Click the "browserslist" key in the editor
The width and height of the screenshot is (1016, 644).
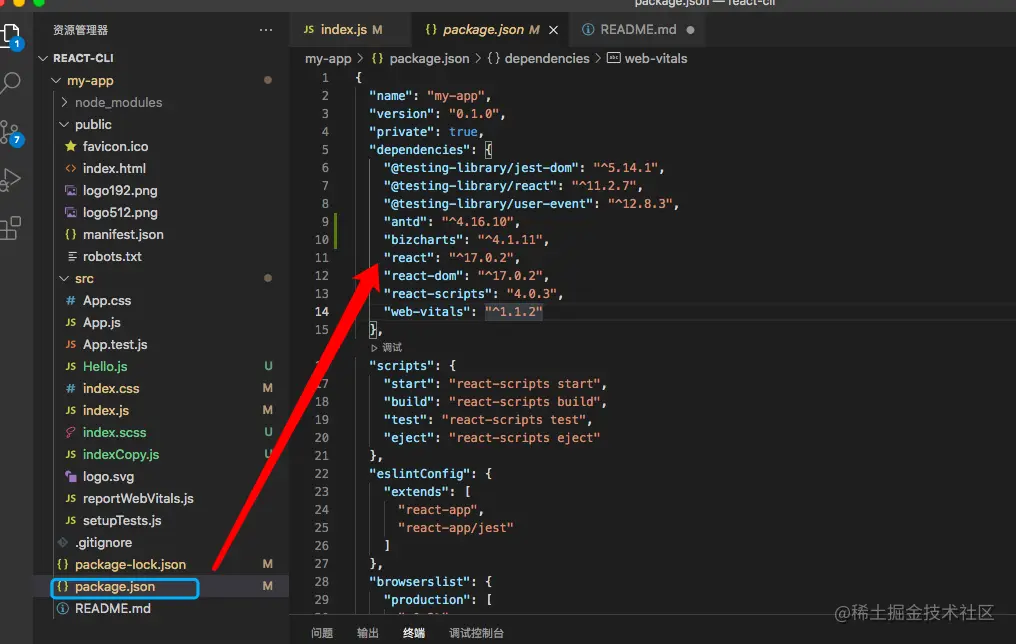422,582
